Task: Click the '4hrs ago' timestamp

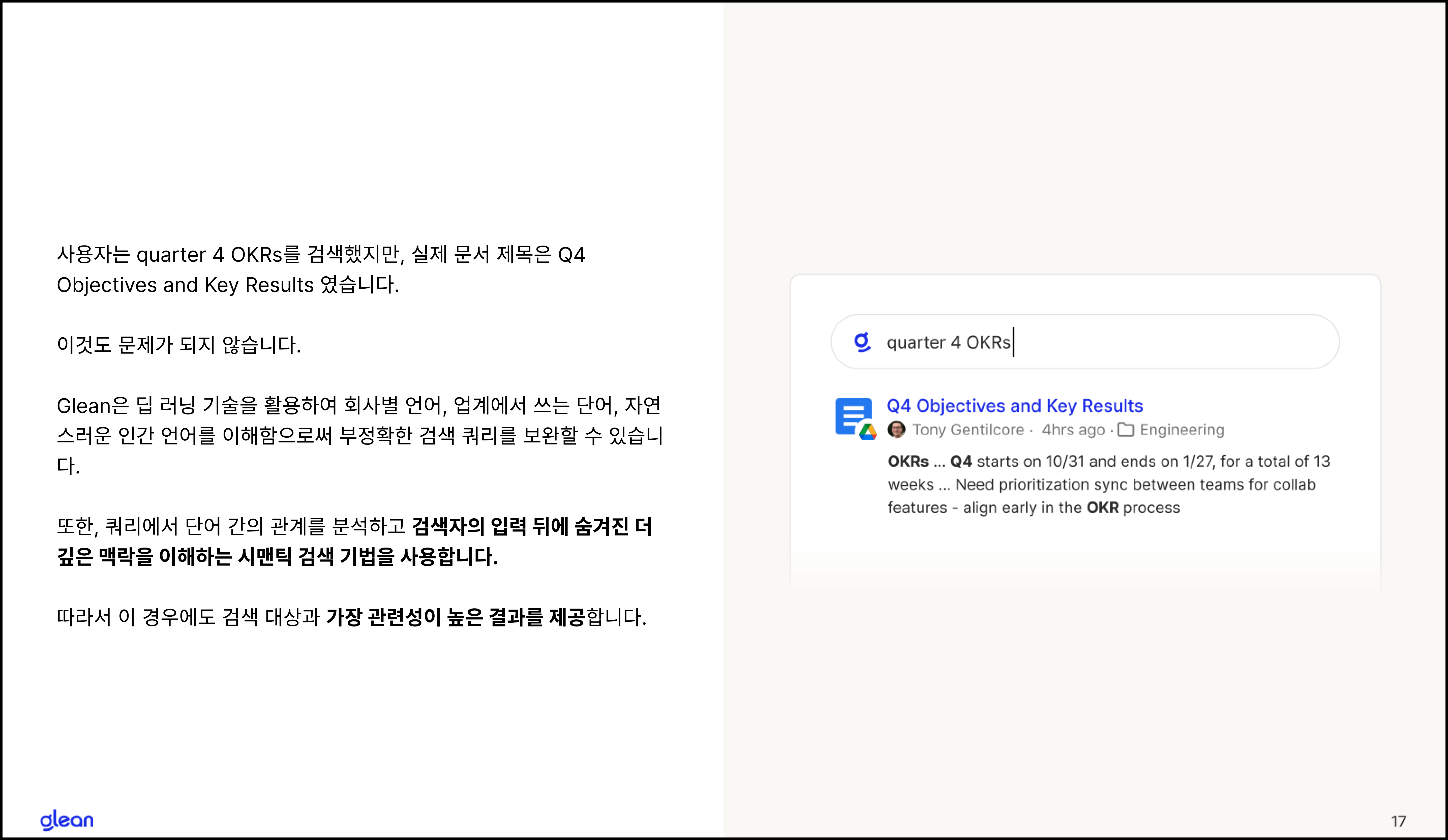Action: [1073, 430]
